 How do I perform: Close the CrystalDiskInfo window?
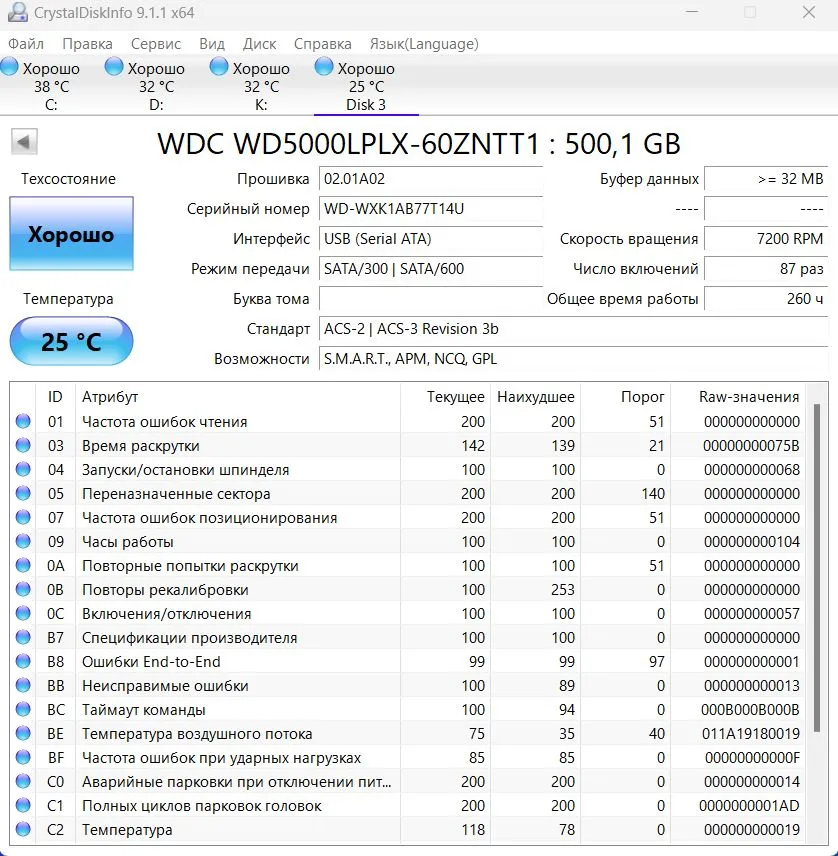tap(809, 12)
